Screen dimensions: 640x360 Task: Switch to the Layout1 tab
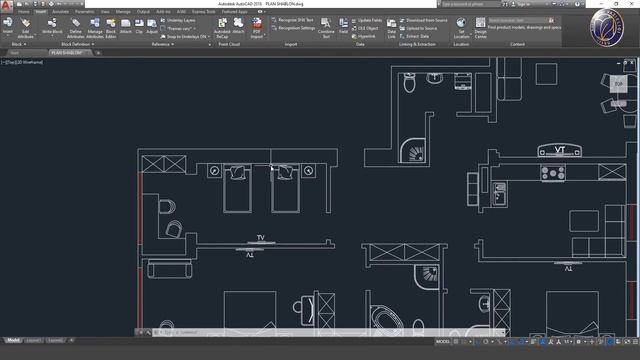pos(33,340)
